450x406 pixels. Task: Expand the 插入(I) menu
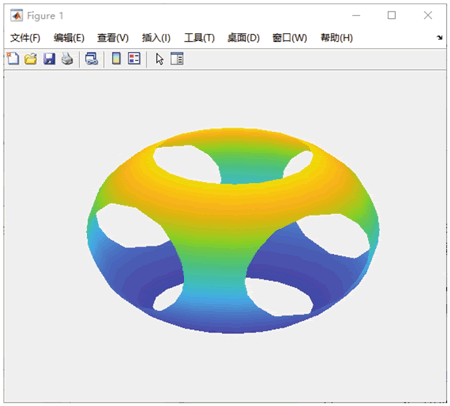156,38
